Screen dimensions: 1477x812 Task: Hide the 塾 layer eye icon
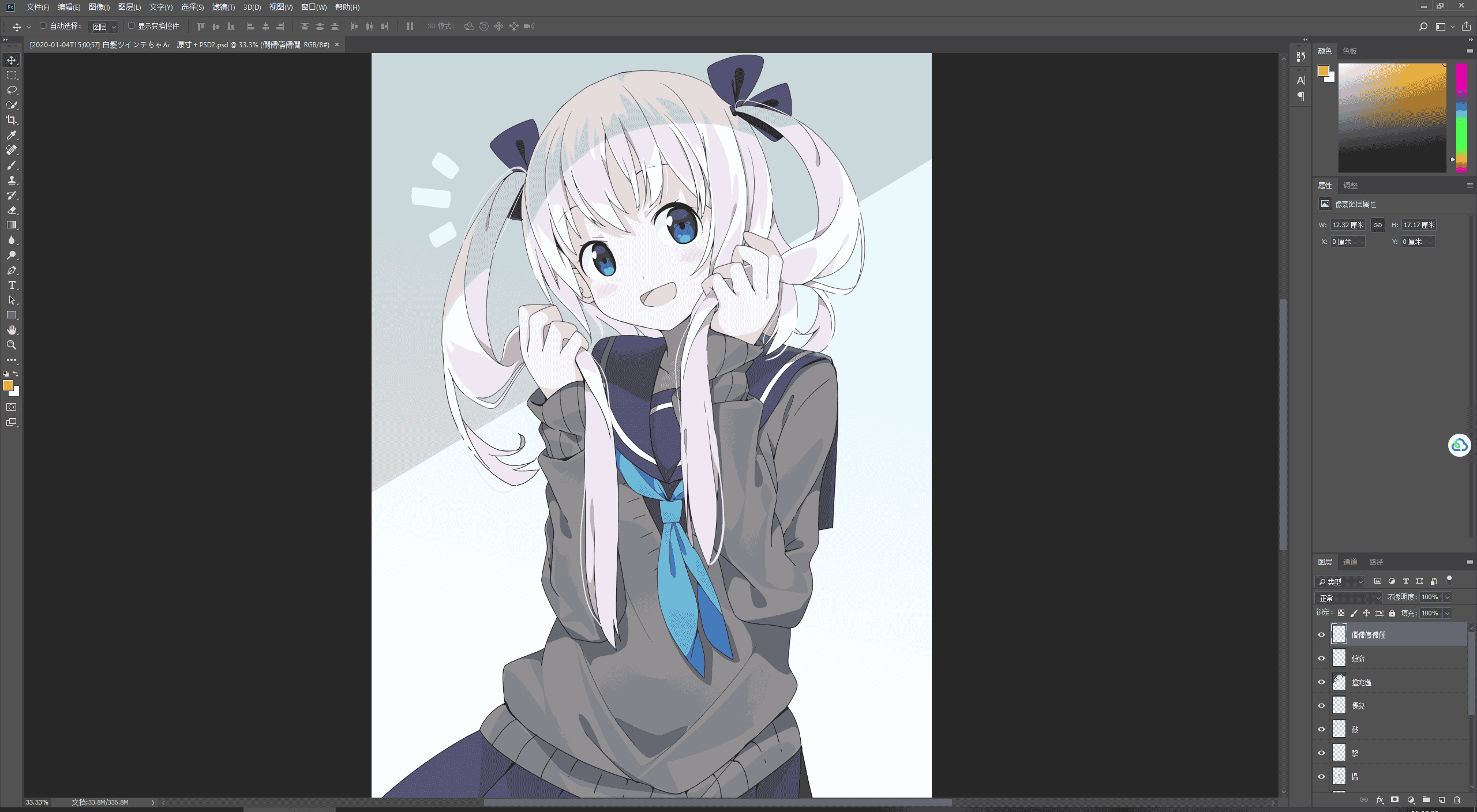(x=1321, y=753)
